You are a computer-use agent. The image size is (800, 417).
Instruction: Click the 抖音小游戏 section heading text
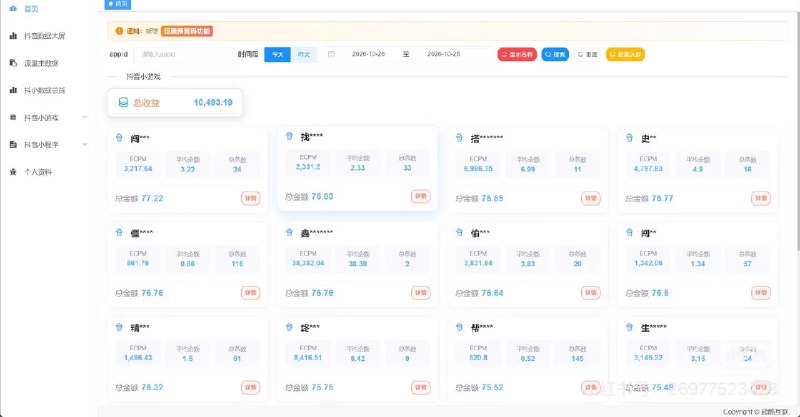coord(143,77)
